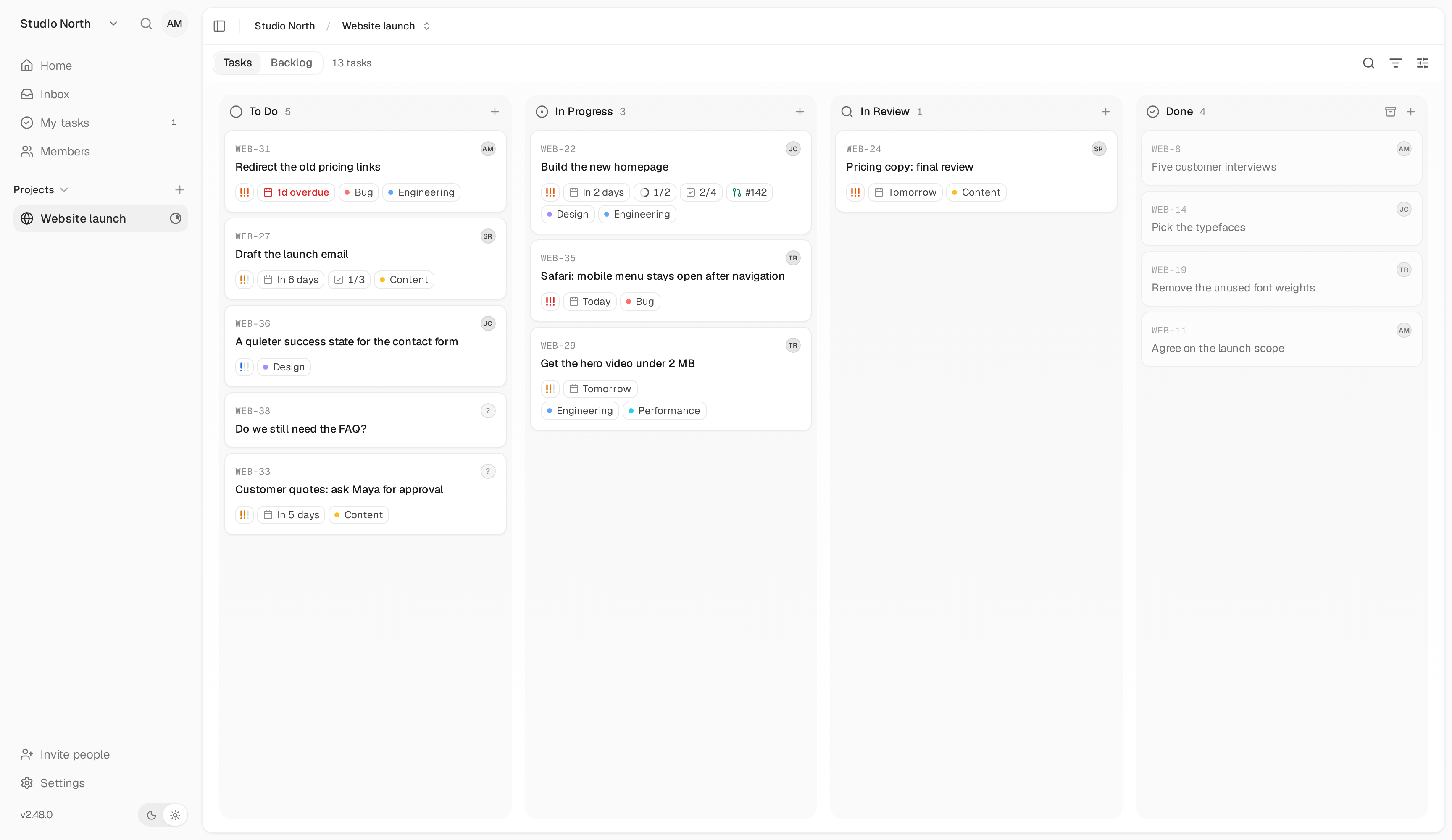Switch to dark mode moon toggle

click(152, 815)
